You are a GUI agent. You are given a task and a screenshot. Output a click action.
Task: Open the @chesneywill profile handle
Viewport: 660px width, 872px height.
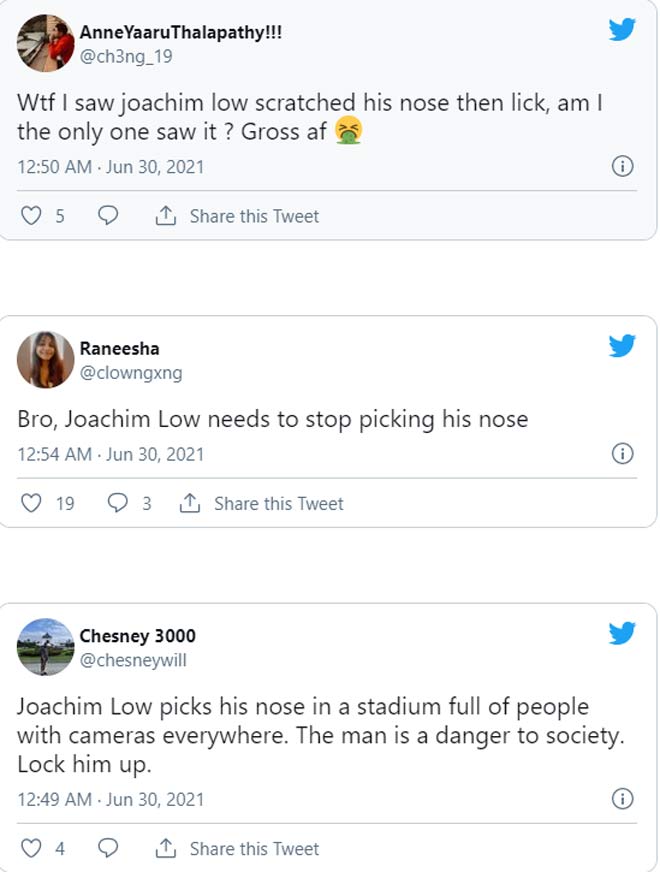[x=133, y=660]
